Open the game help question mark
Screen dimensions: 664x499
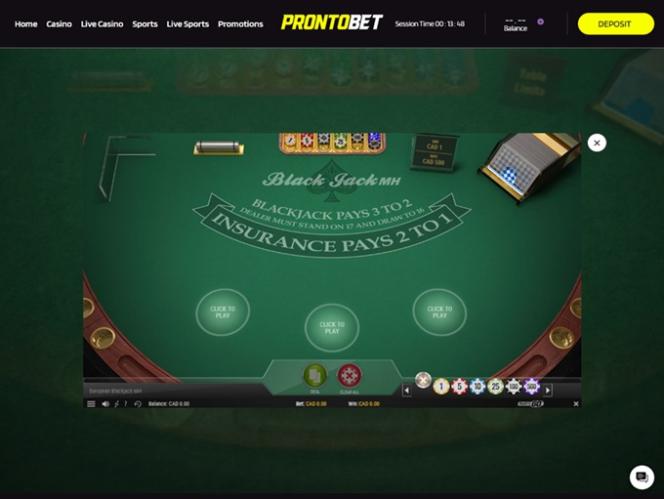[126, 404]
